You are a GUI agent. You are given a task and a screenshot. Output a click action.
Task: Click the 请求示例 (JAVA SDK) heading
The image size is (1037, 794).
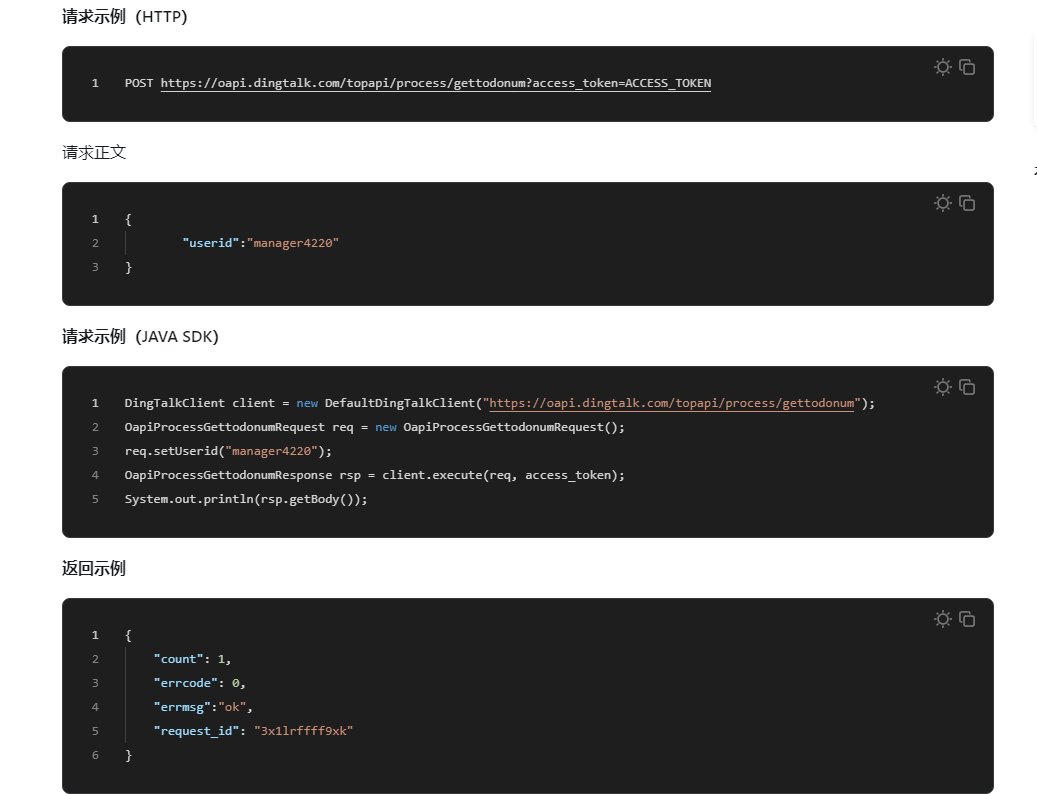click(140, 337)
